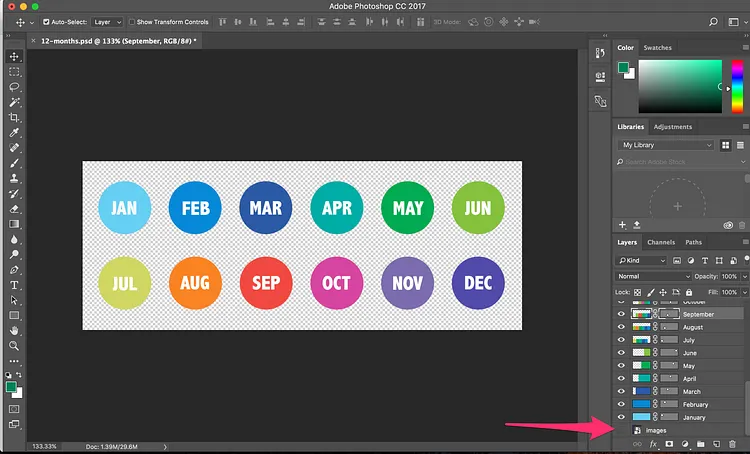The image size is (750, 454).
Task: Select the 12-months.psd document tab
Action: point(119,41)
